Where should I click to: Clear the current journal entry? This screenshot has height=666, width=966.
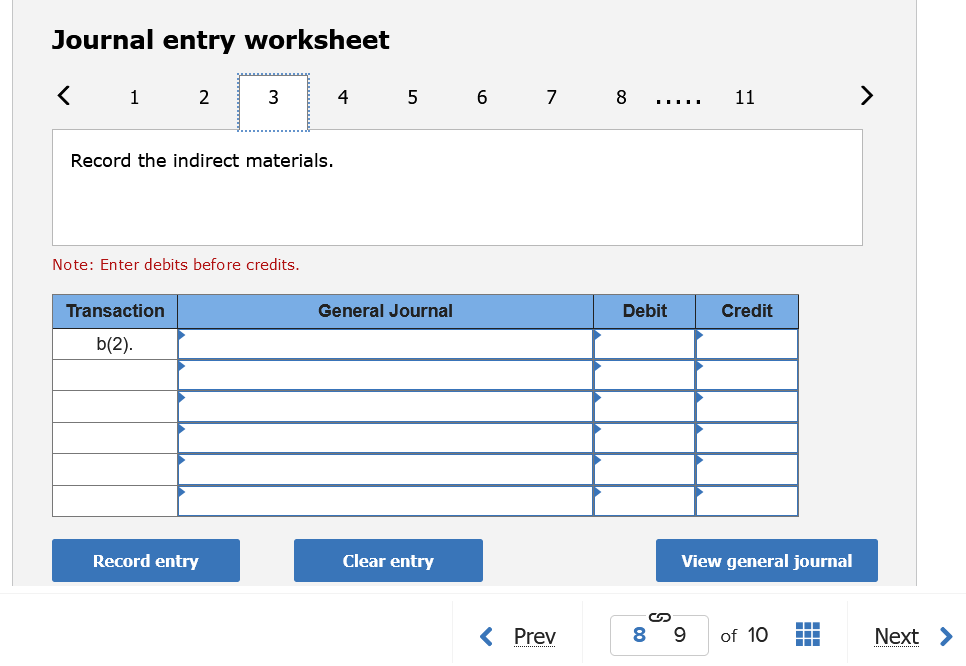388,560
